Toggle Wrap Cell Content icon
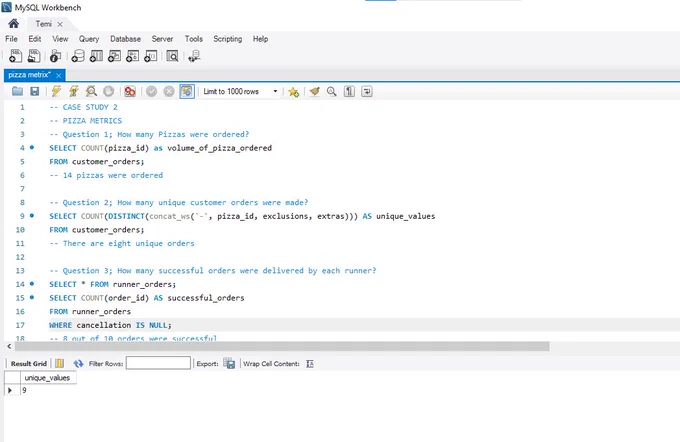Viewport: 680px width, 442px height. [x=310, y=363]
